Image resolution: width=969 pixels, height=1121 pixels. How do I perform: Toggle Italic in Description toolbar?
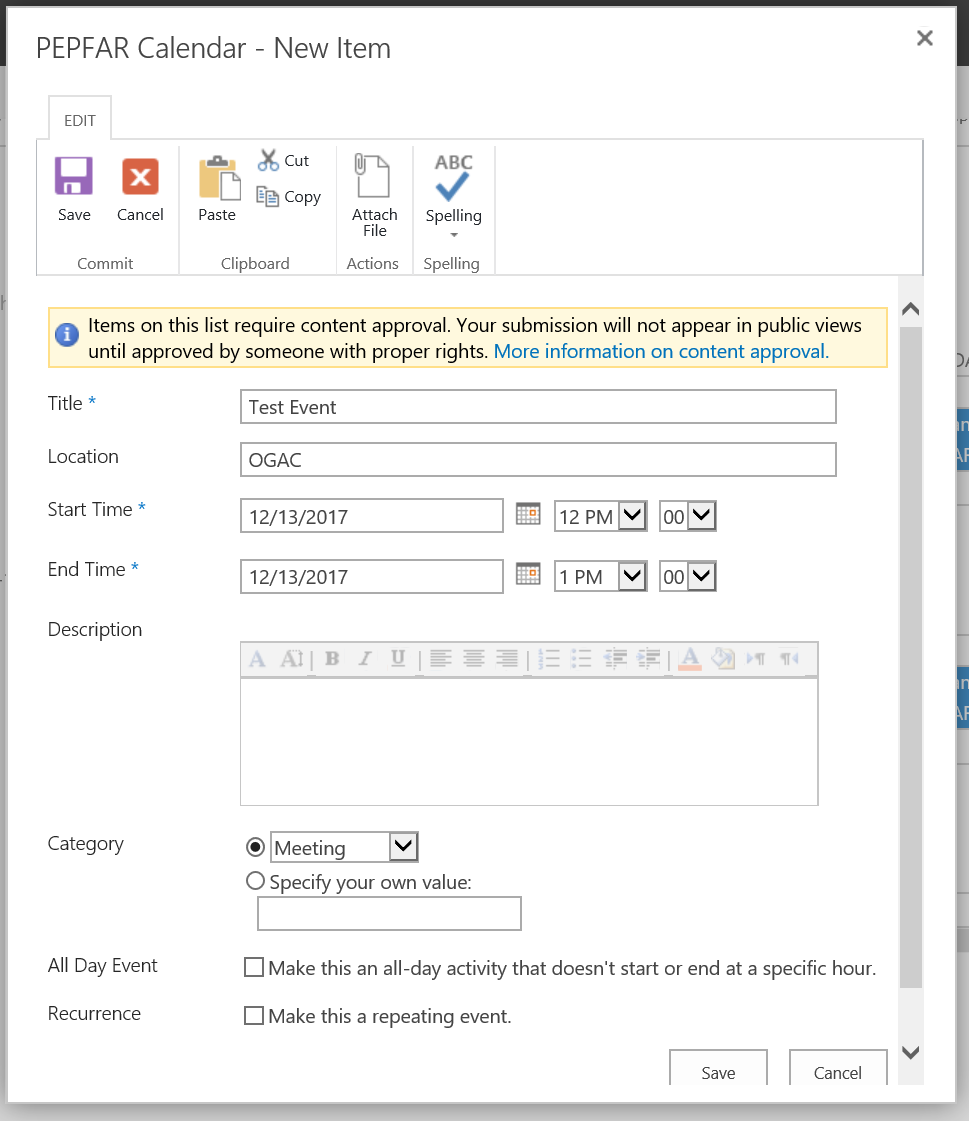pos(365,658)
